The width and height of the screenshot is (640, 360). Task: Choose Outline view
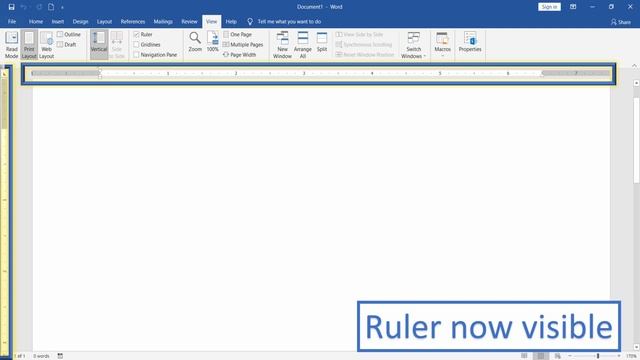pos(69,34)
